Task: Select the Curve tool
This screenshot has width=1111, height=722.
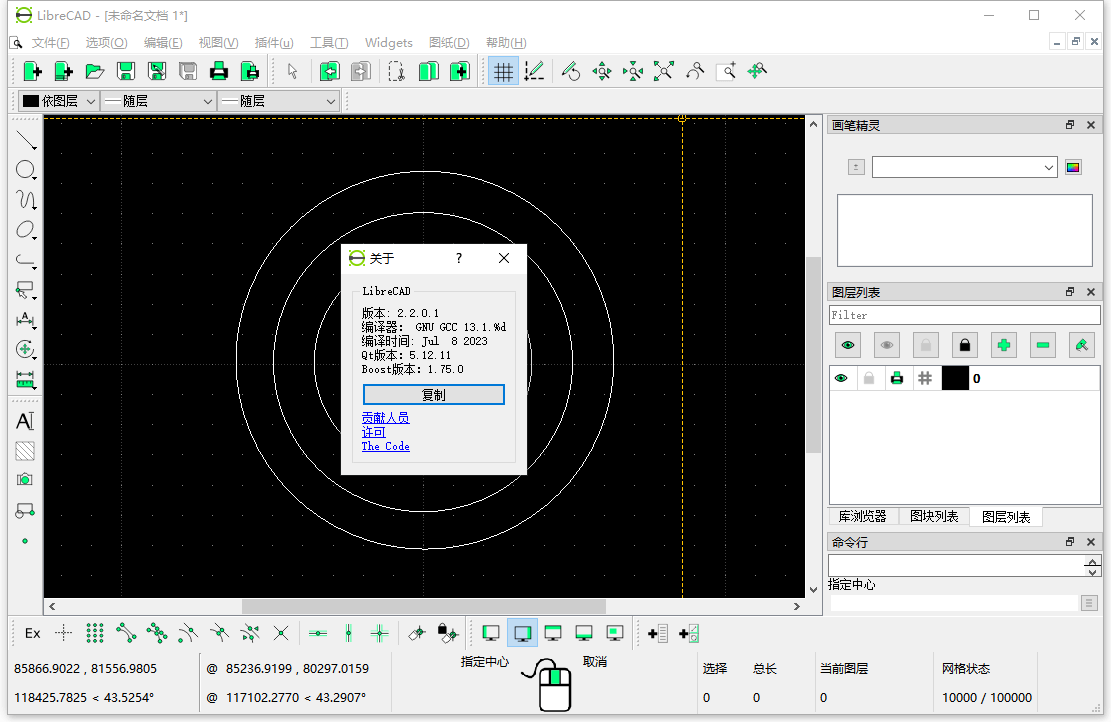Action: [26, 200]
